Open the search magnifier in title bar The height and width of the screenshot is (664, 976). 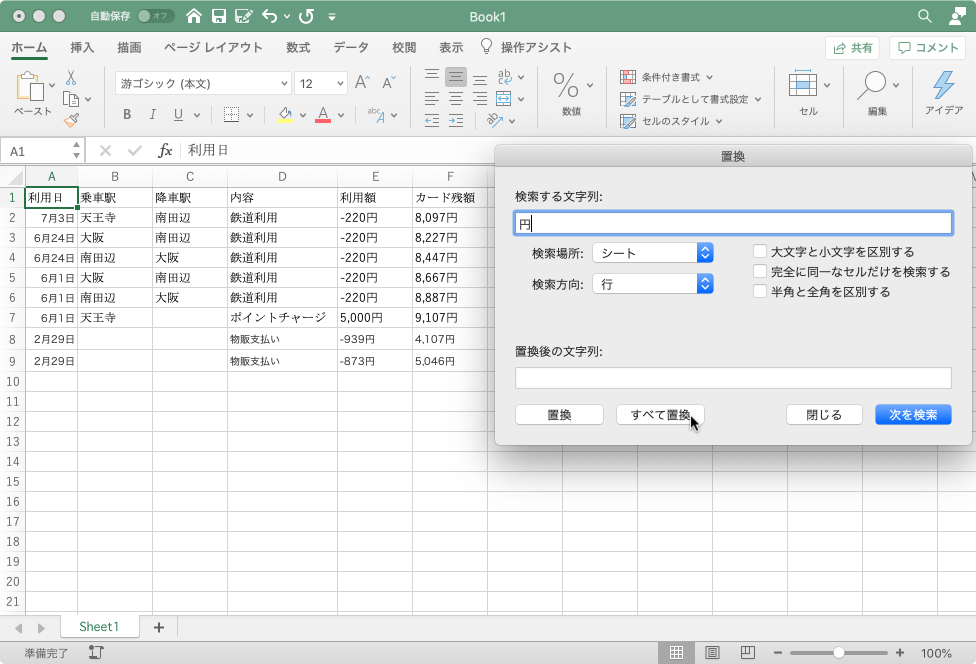pos(925,16)
